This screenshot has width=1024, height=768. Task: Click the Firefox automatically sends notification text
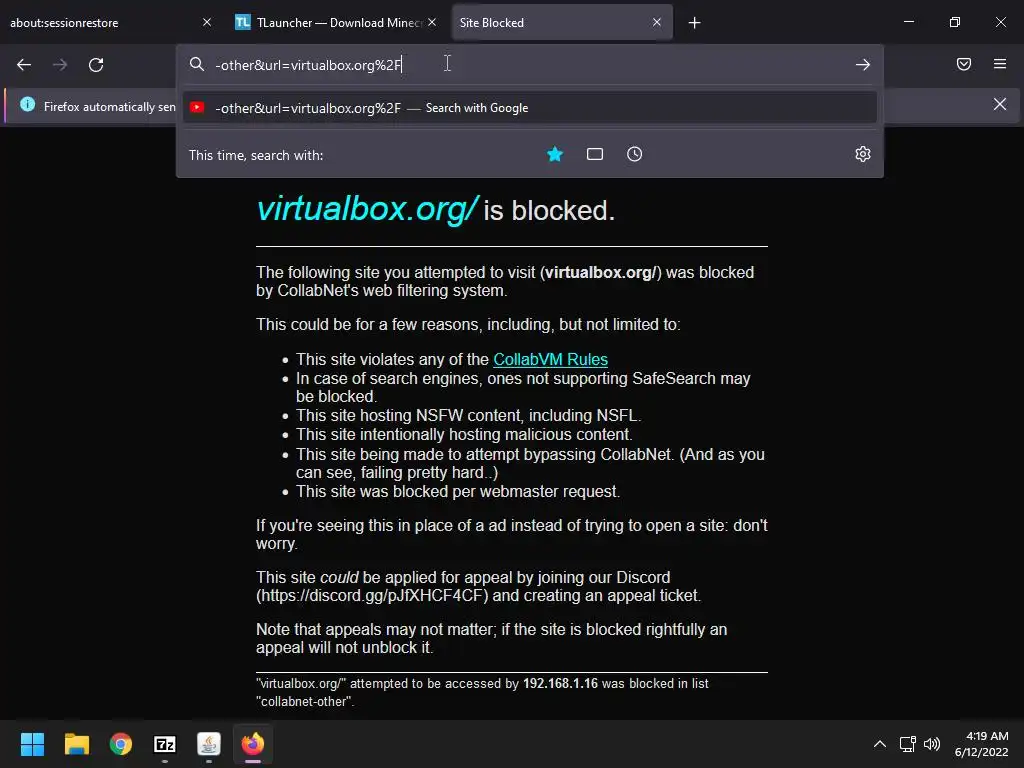tap(110, 106)
